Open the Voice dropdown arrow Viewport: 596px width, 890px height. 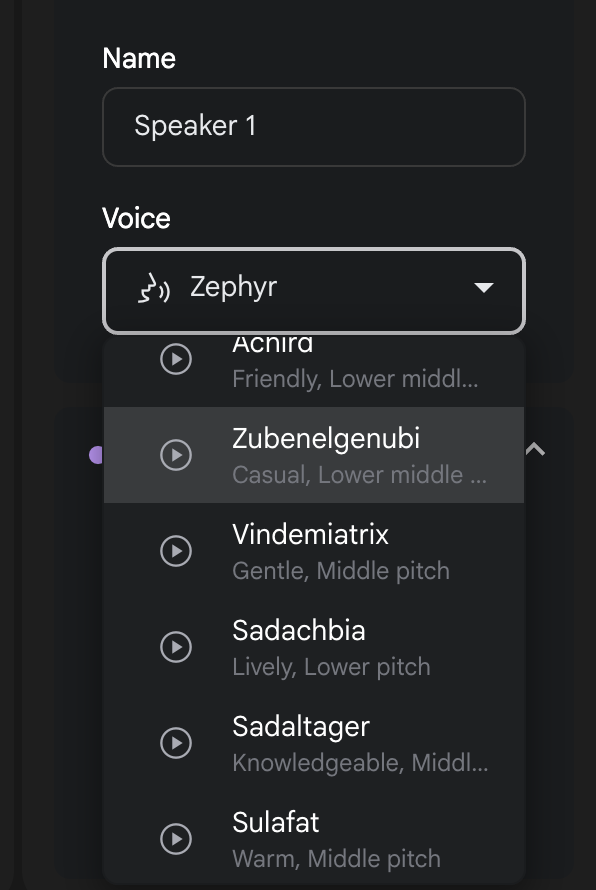484,288
